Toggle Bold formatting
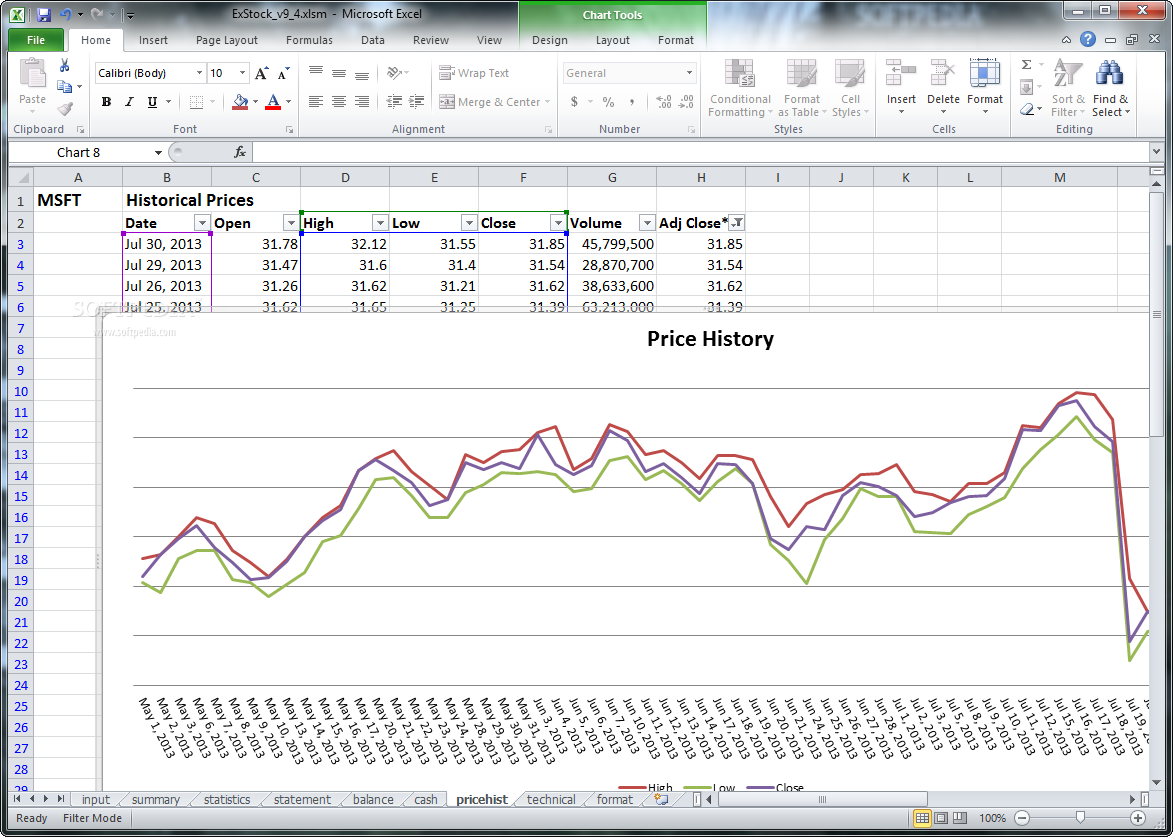The height and width of the screenshot is (837, 1173). tap(106, 102)
